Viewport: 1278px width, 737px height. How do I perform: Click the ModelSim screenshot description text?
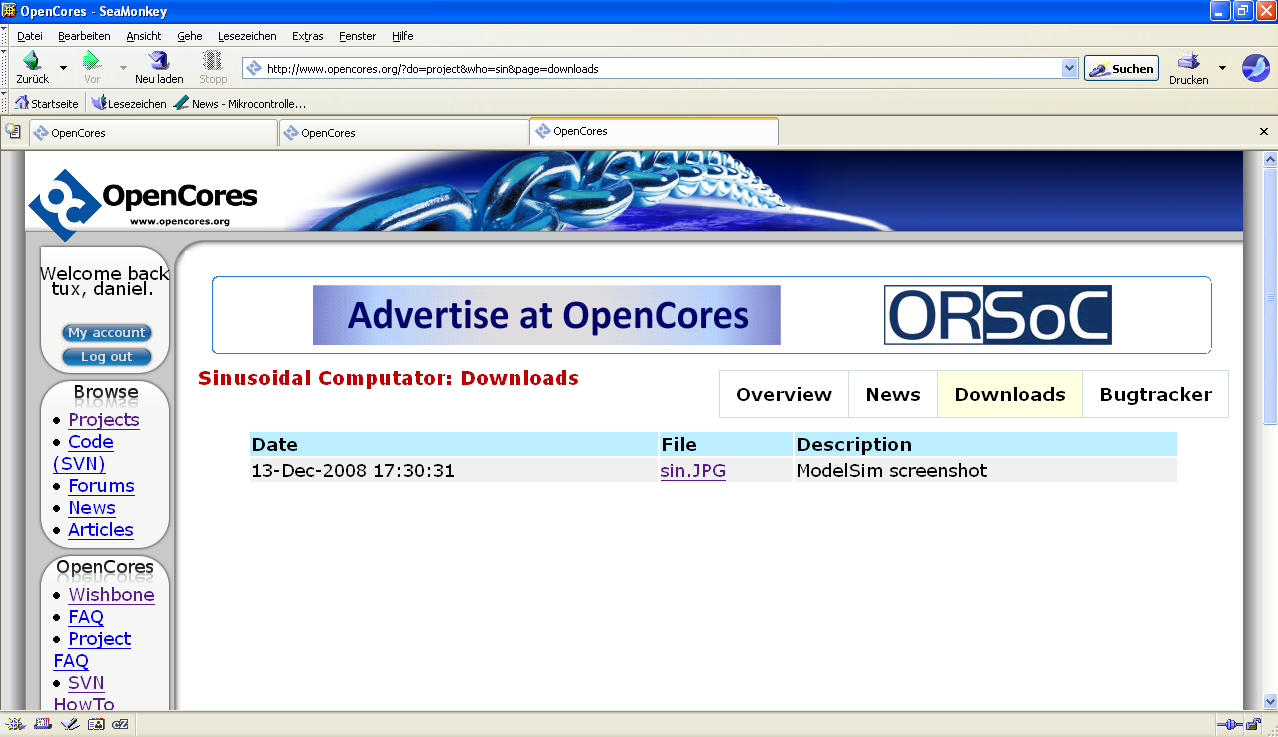click(x=892, y=471)
